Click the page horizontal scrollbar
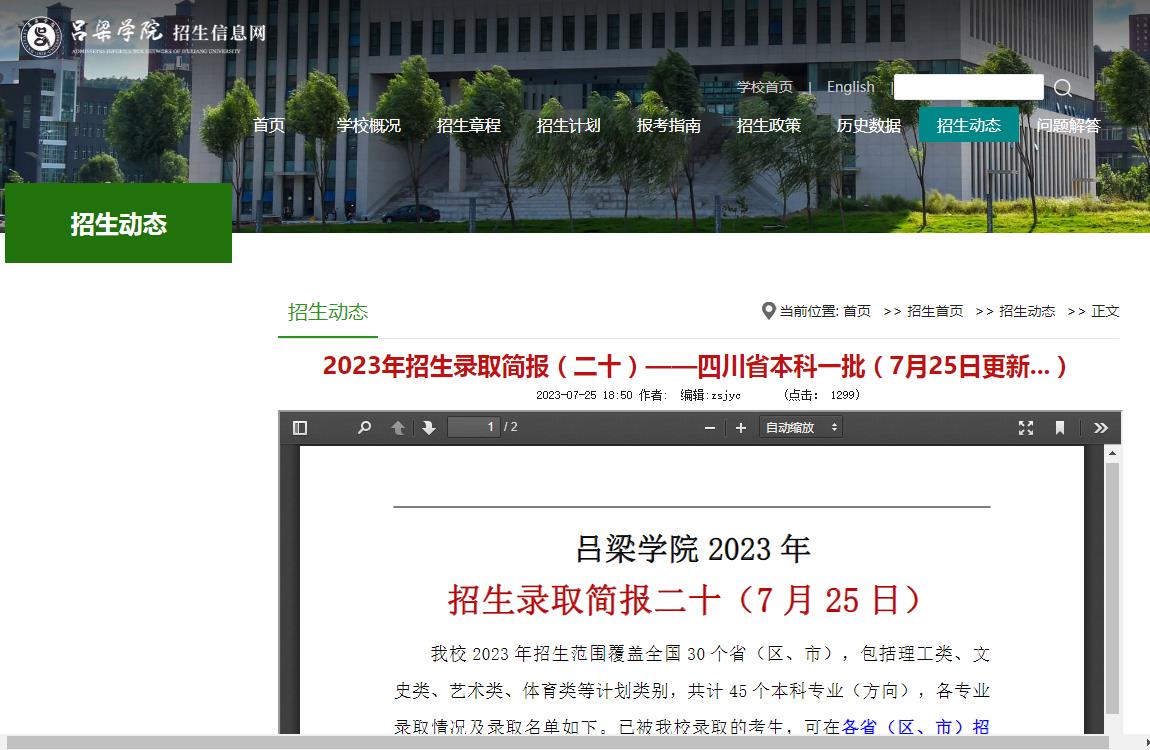The width and height of the screenshot is (1150, 750). (x=557, y=743)
